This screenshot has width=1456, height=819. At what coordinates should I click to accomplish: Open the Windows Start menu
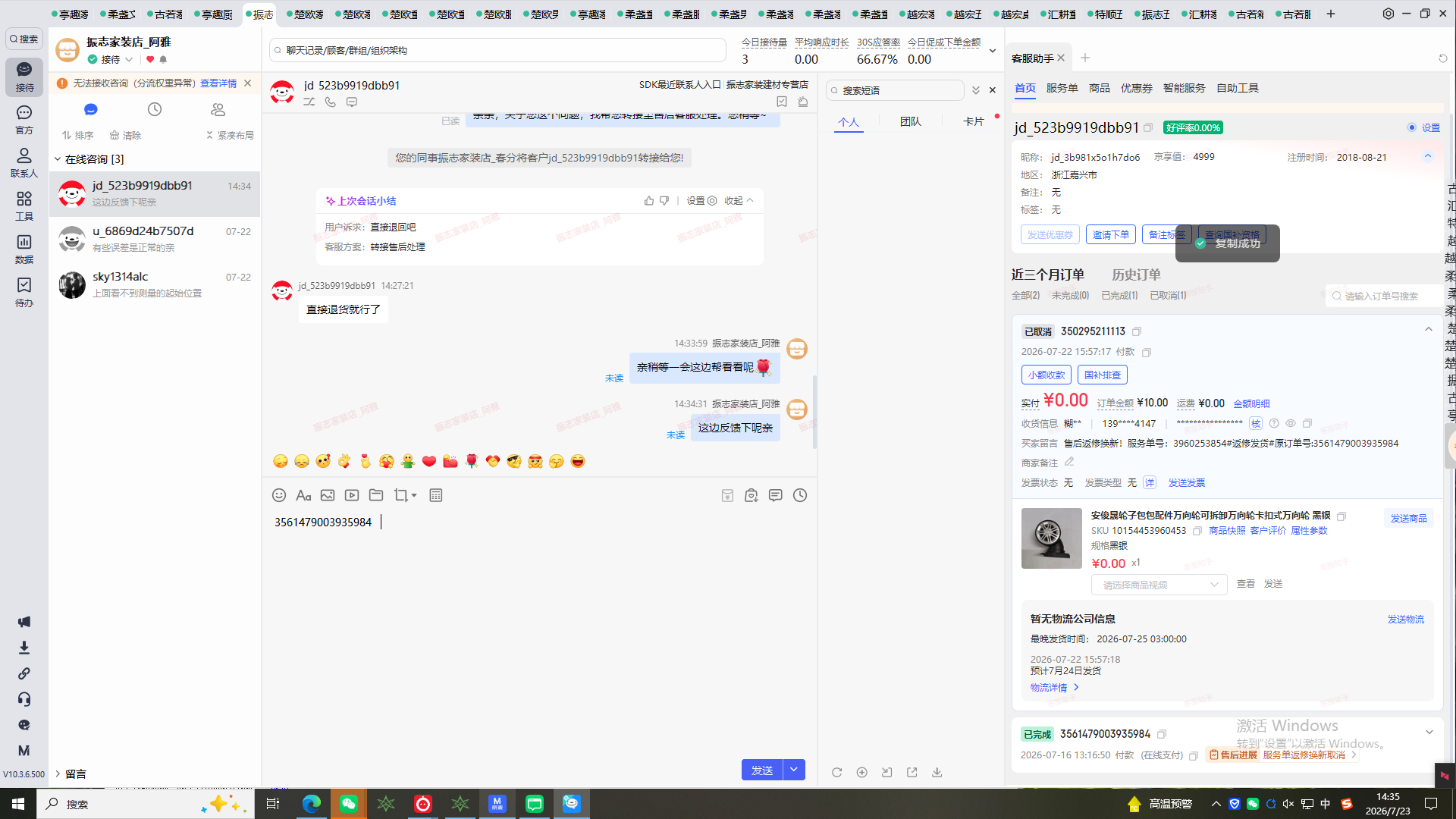point(18,804)
